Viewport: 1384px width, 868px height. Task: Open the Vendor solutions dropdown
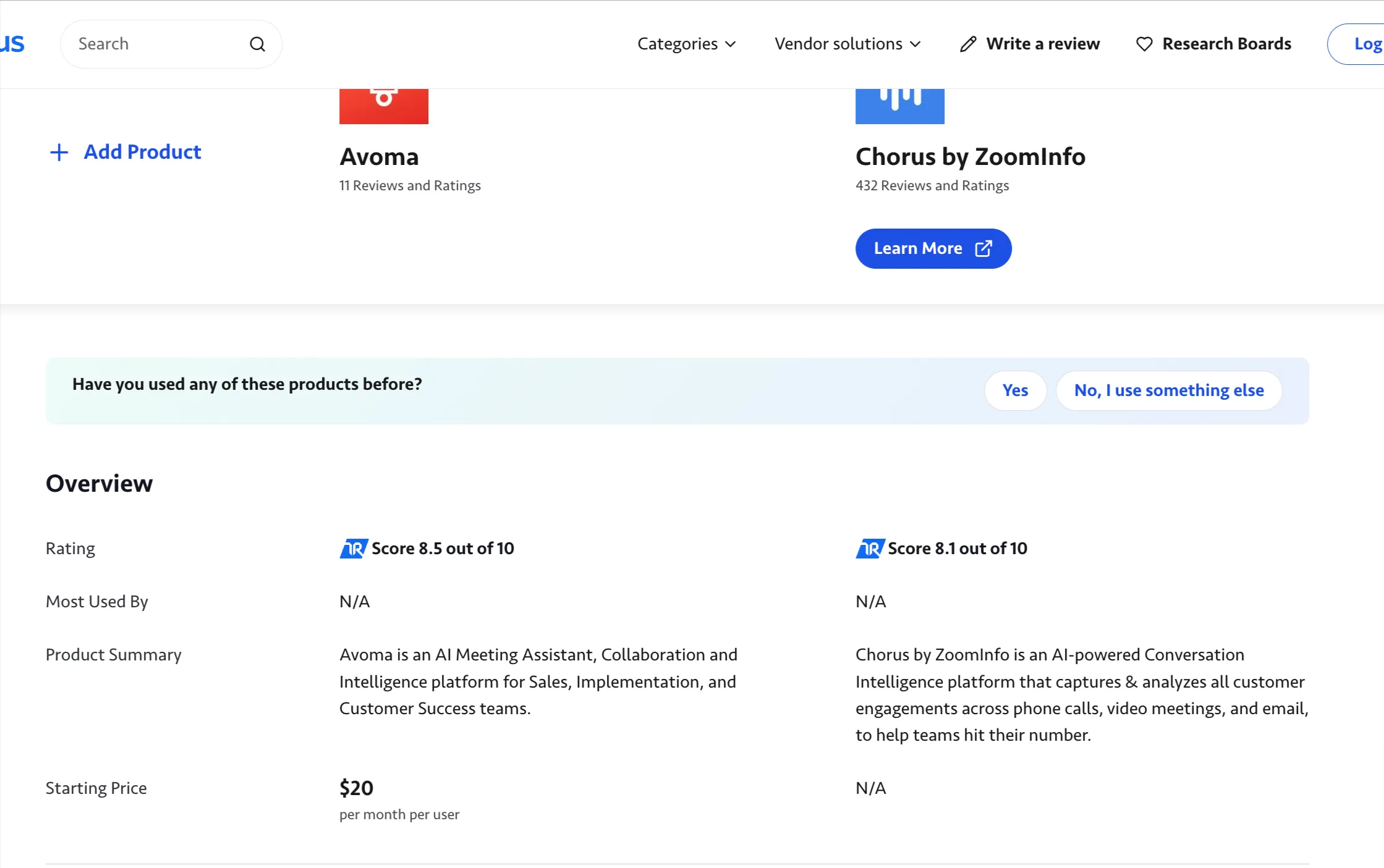point(847,44)
